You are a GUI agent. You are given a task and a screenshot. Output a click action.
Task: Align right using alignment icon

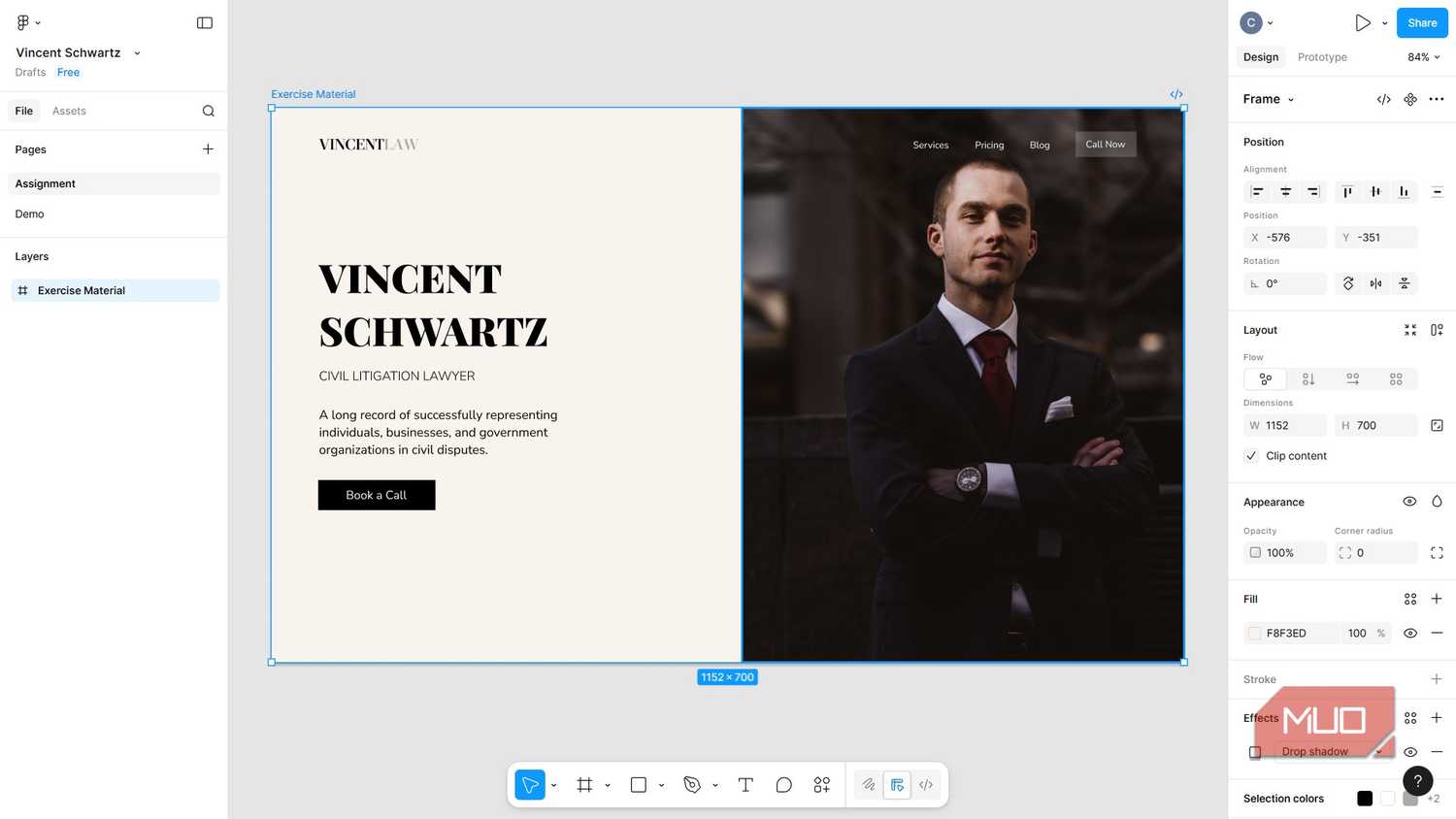point(1313,192)
